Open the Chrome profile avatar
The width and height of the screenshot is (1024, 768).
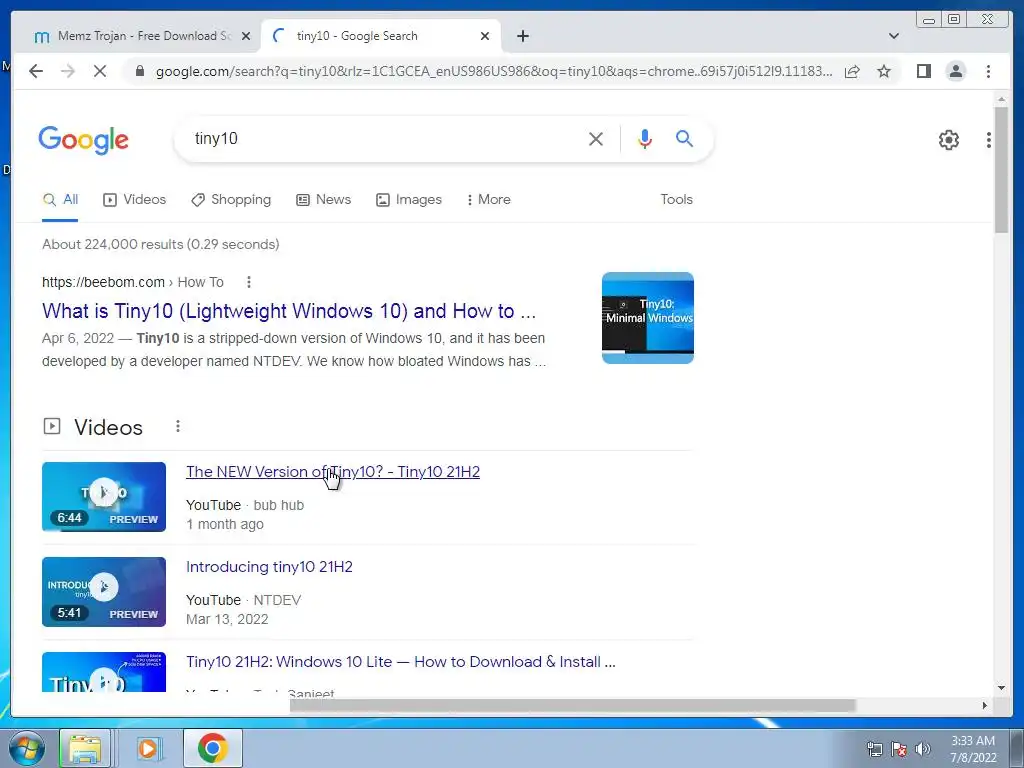click(955, 71)
